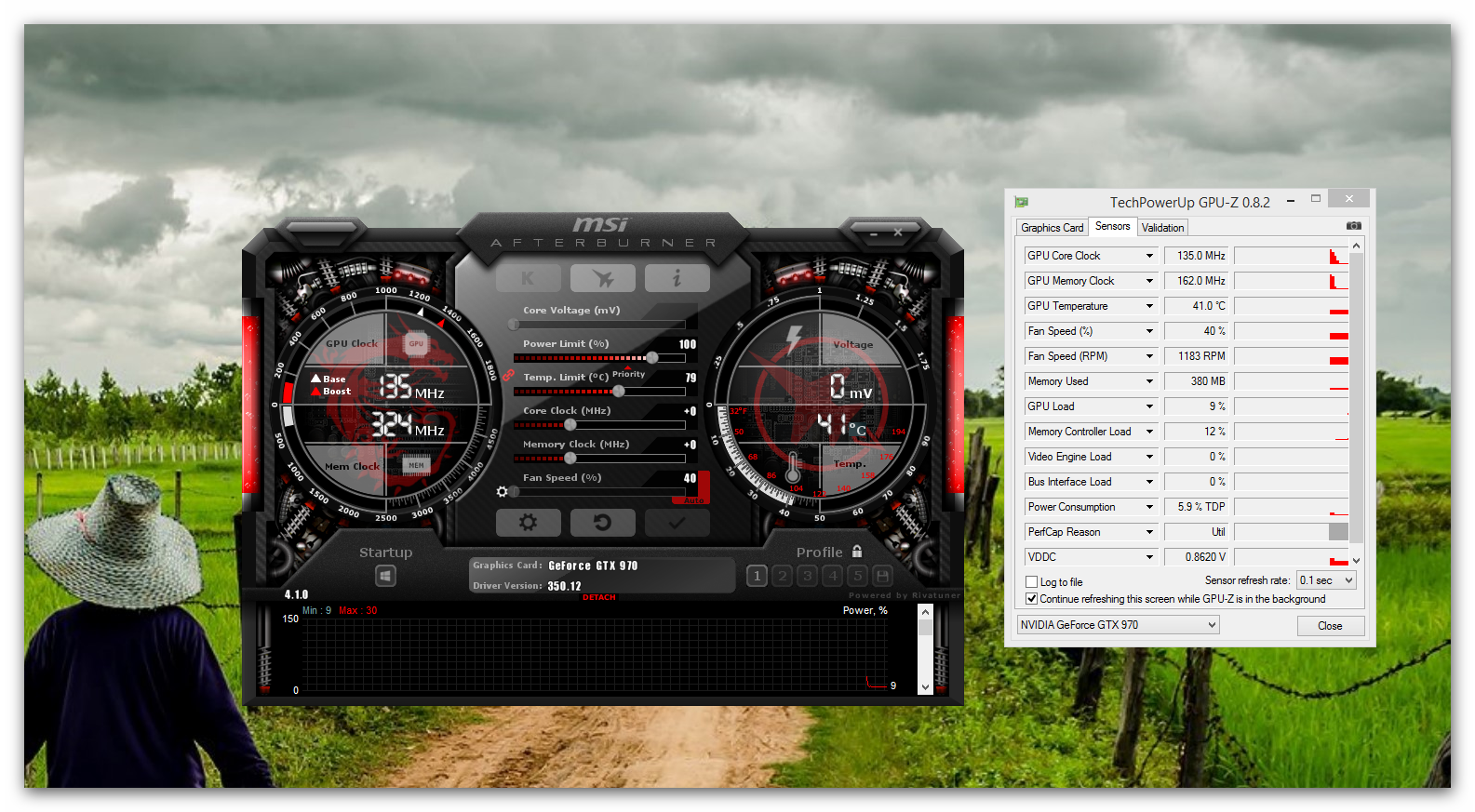1475x812 pixels.
Task: Click the Power Limit slider handle
Action: coord(652,357)
